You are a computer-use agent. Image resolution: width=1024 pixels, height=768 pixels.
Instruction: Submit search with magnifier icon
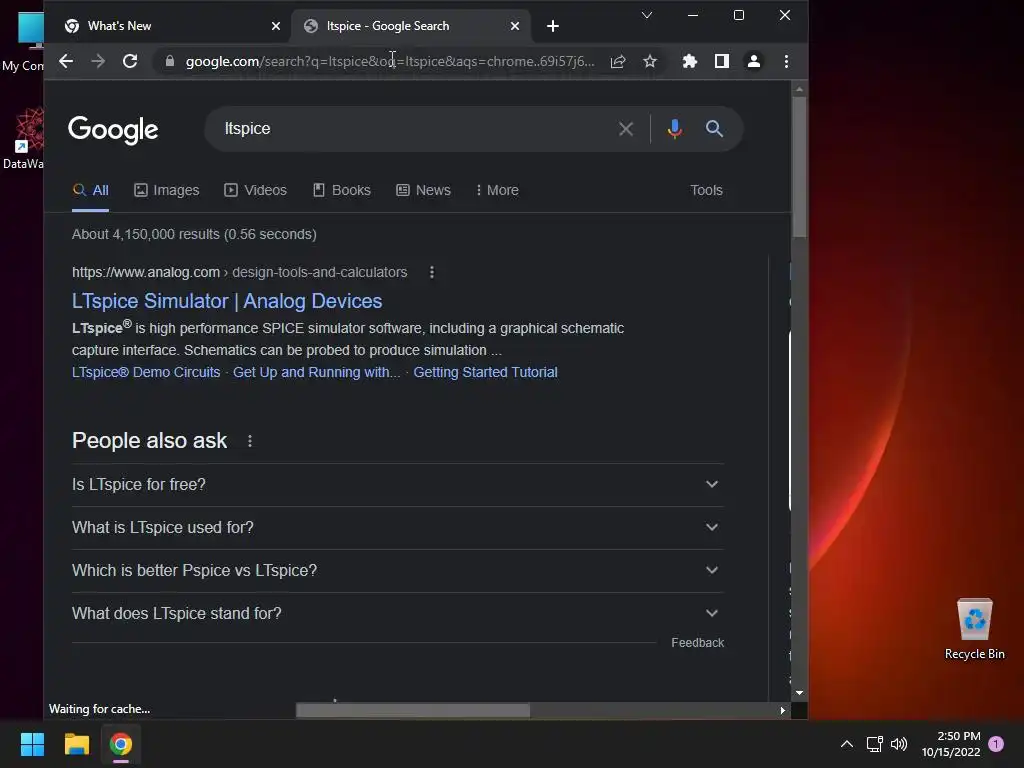click(714, 129)
